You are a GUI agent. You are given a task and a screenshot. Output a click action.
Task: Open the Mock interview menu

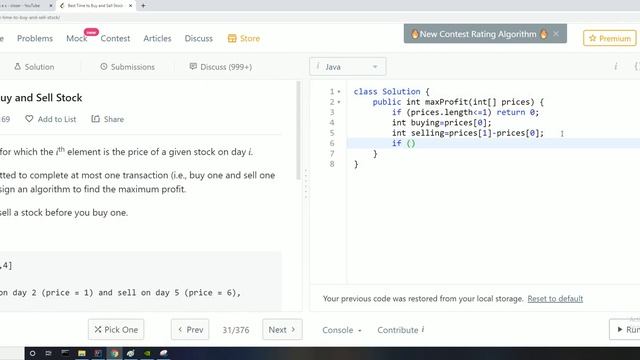pos(77,38)
